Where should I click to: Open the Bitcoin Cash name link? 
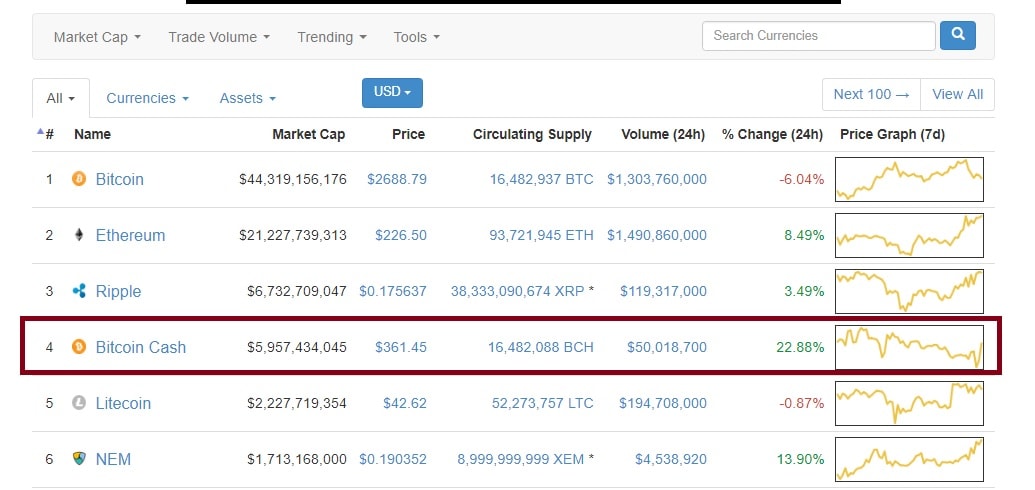pos(141,347)
